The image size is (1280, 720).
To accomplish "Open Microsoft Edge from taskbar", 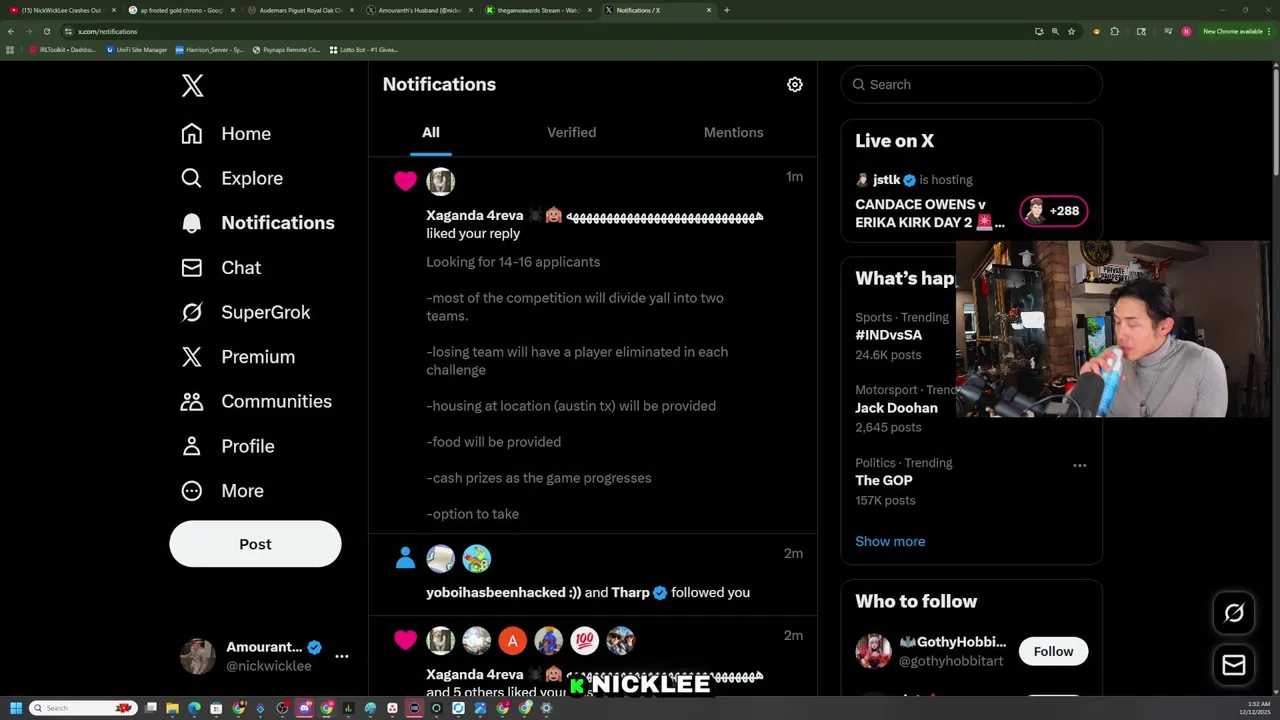I will [194, 708].
